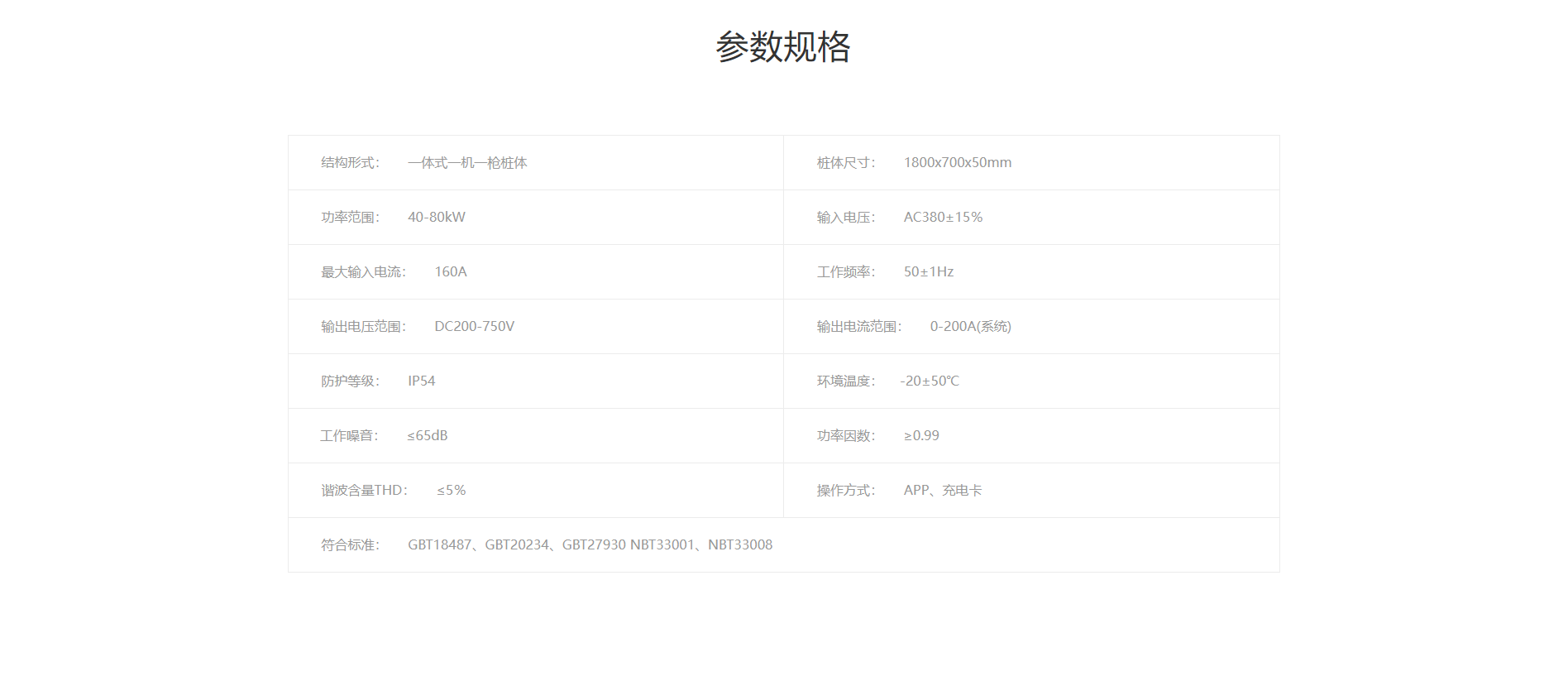The height and width of the screenshot is (681, 1568).
Task: Click the ≤5% harmonic value
Action: point(451,491)
